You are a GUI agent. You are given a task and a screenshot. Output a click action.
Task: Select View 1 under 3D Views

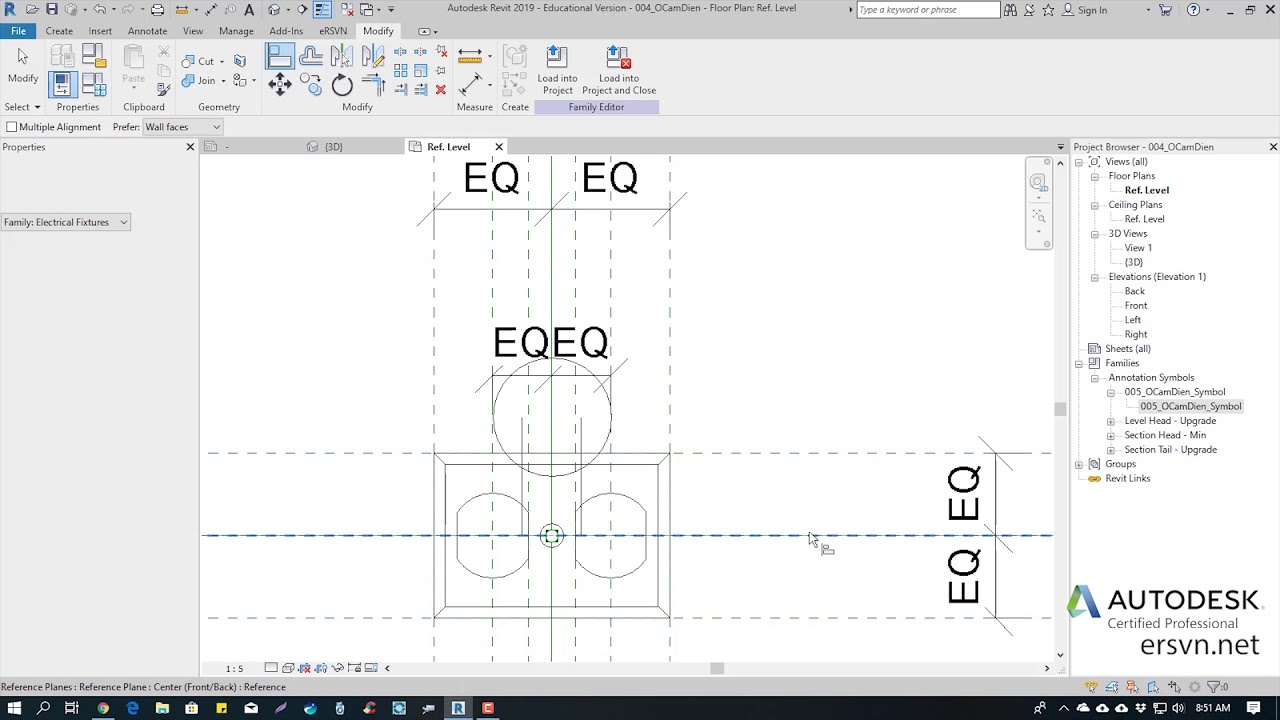point(1138,248)
